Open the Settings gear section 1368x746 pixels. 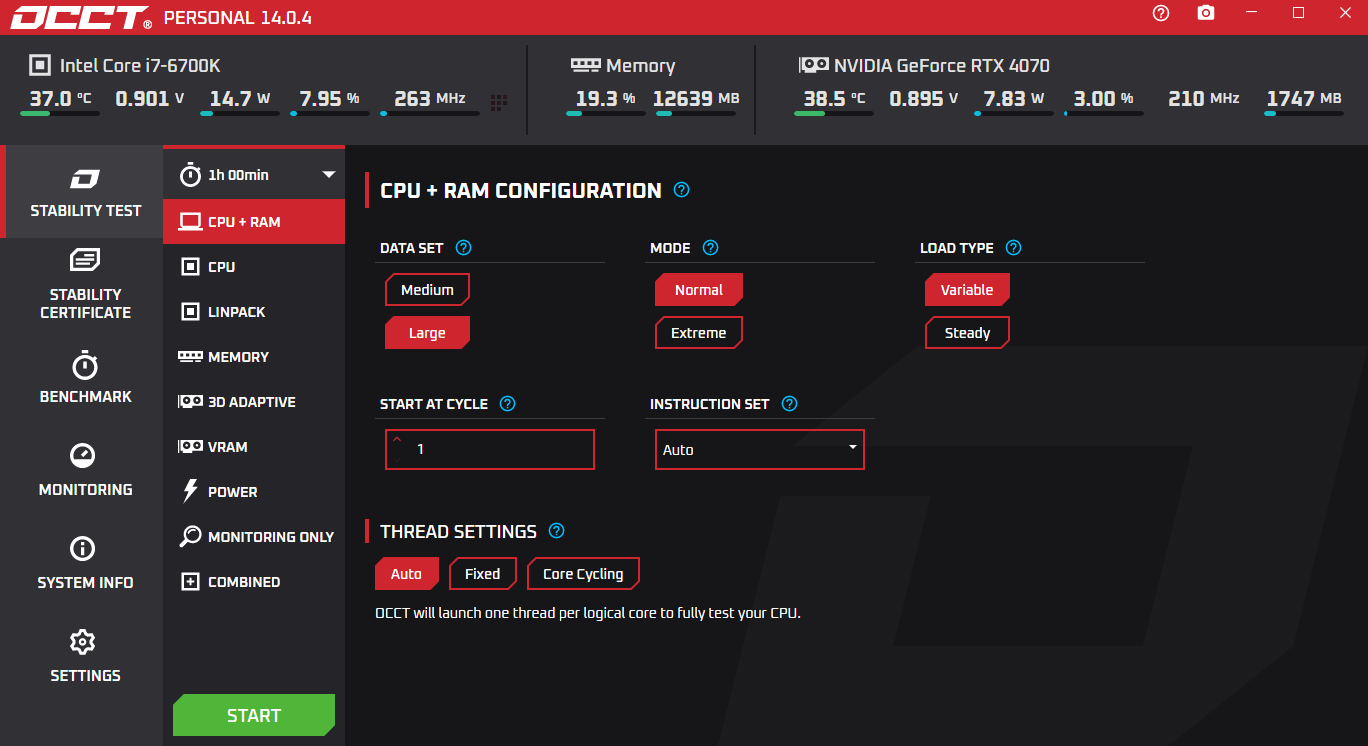(85, 657)
